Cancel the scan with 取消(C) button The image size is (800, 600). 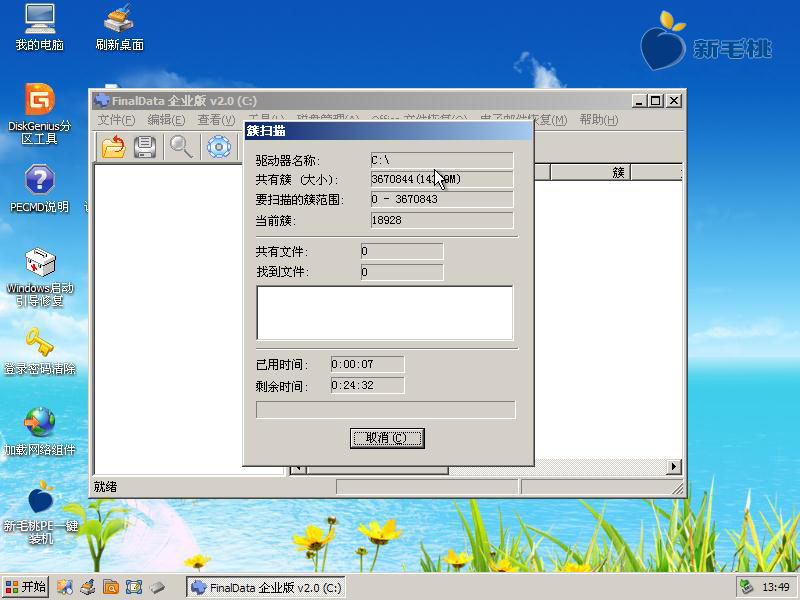[387, 438]
